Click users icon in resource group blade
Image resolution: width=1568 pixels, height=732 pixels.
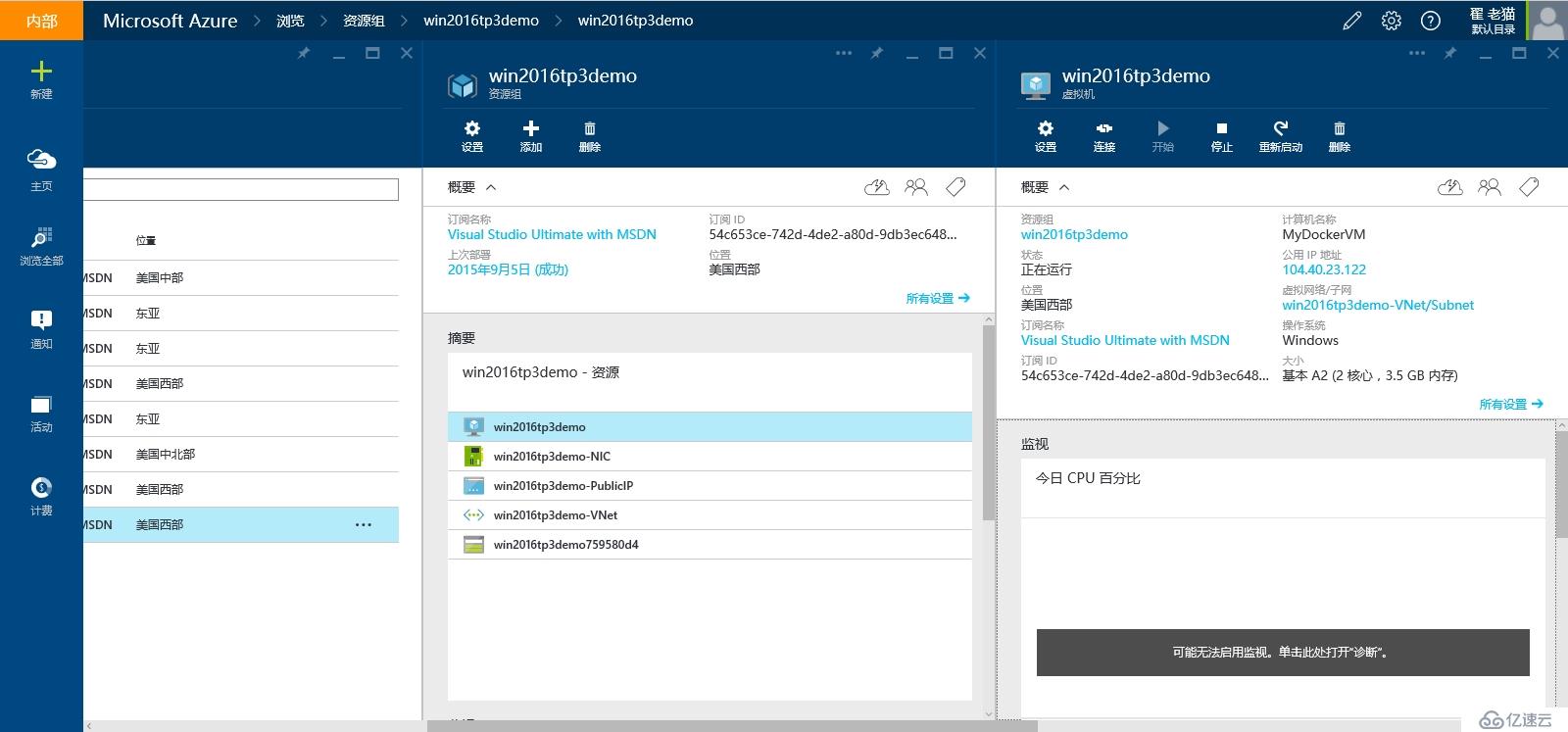(916, 187)
